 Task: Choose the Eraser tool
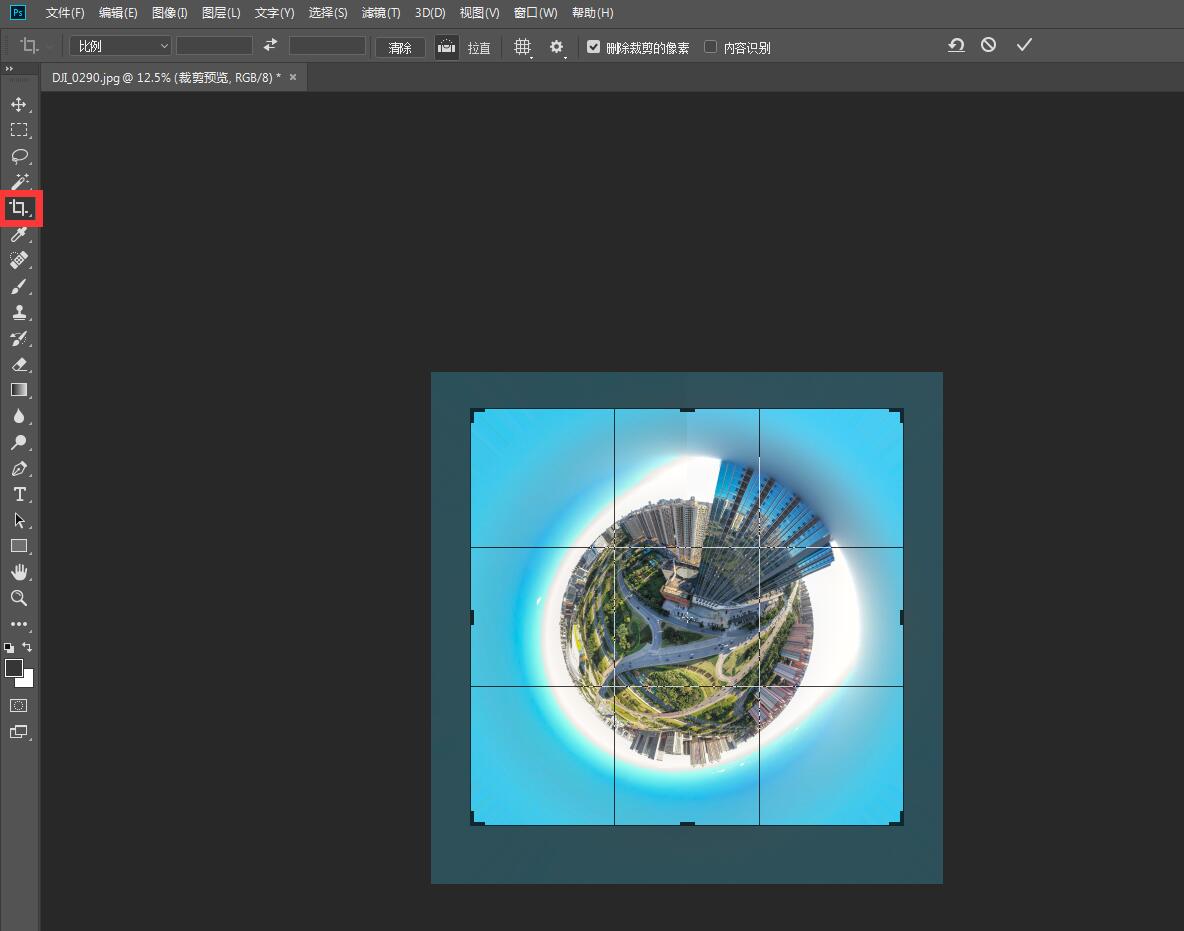coord(18,365)
